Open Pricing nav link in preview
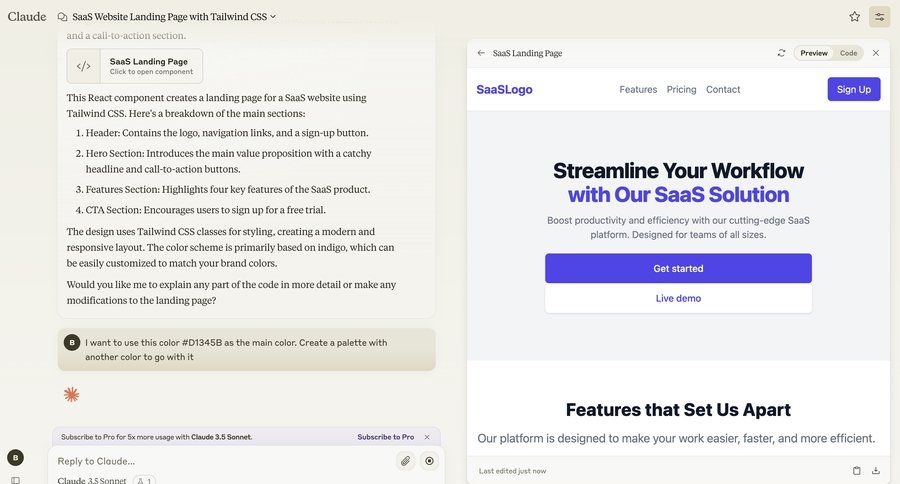 coord(681,90)
